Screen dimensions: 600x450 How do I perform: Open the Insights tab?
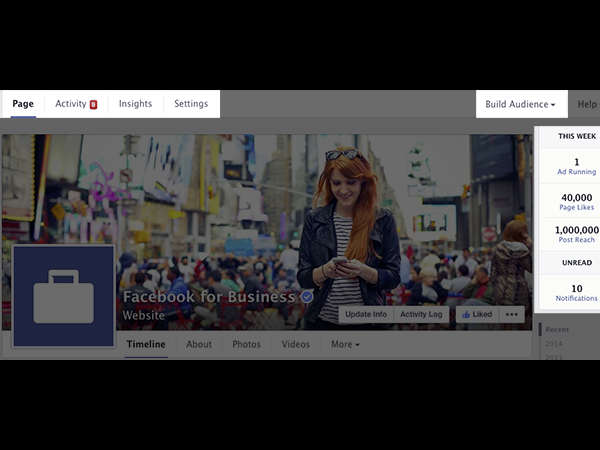tap(135, 104)
